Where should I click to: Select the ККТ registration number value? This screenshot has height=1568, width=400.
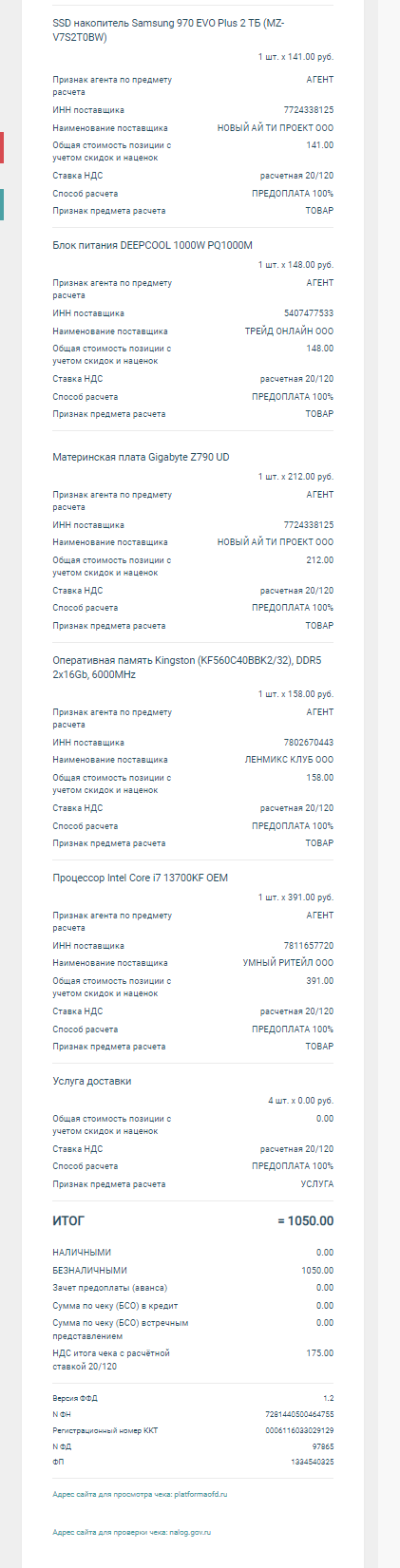pyautogui.click(x=299, y=1429)
